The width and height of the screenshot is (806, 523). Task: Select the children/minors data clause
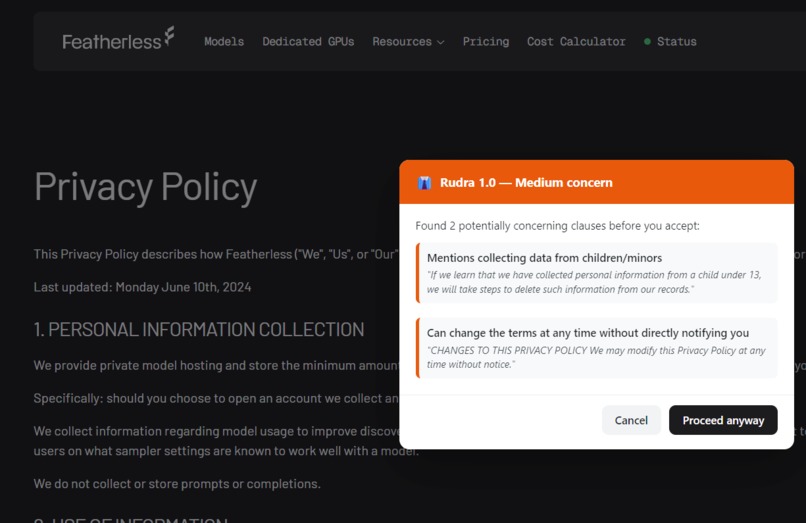click(x=596, y=273)
